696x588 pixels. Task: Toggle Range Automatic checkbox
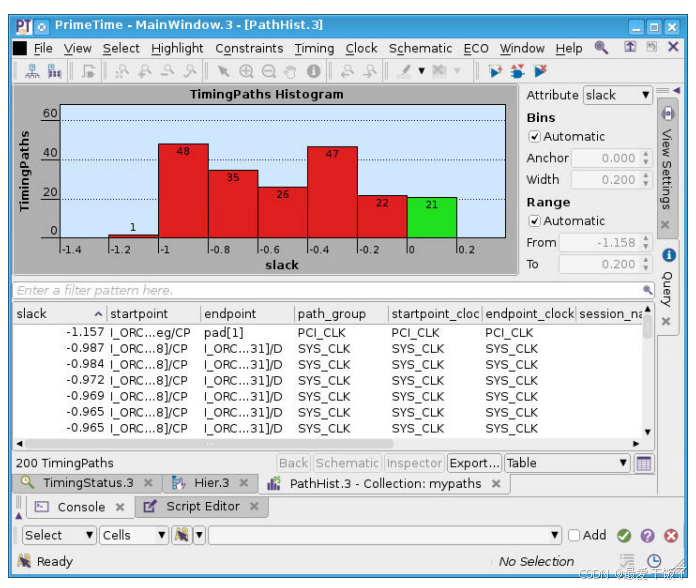534,221
